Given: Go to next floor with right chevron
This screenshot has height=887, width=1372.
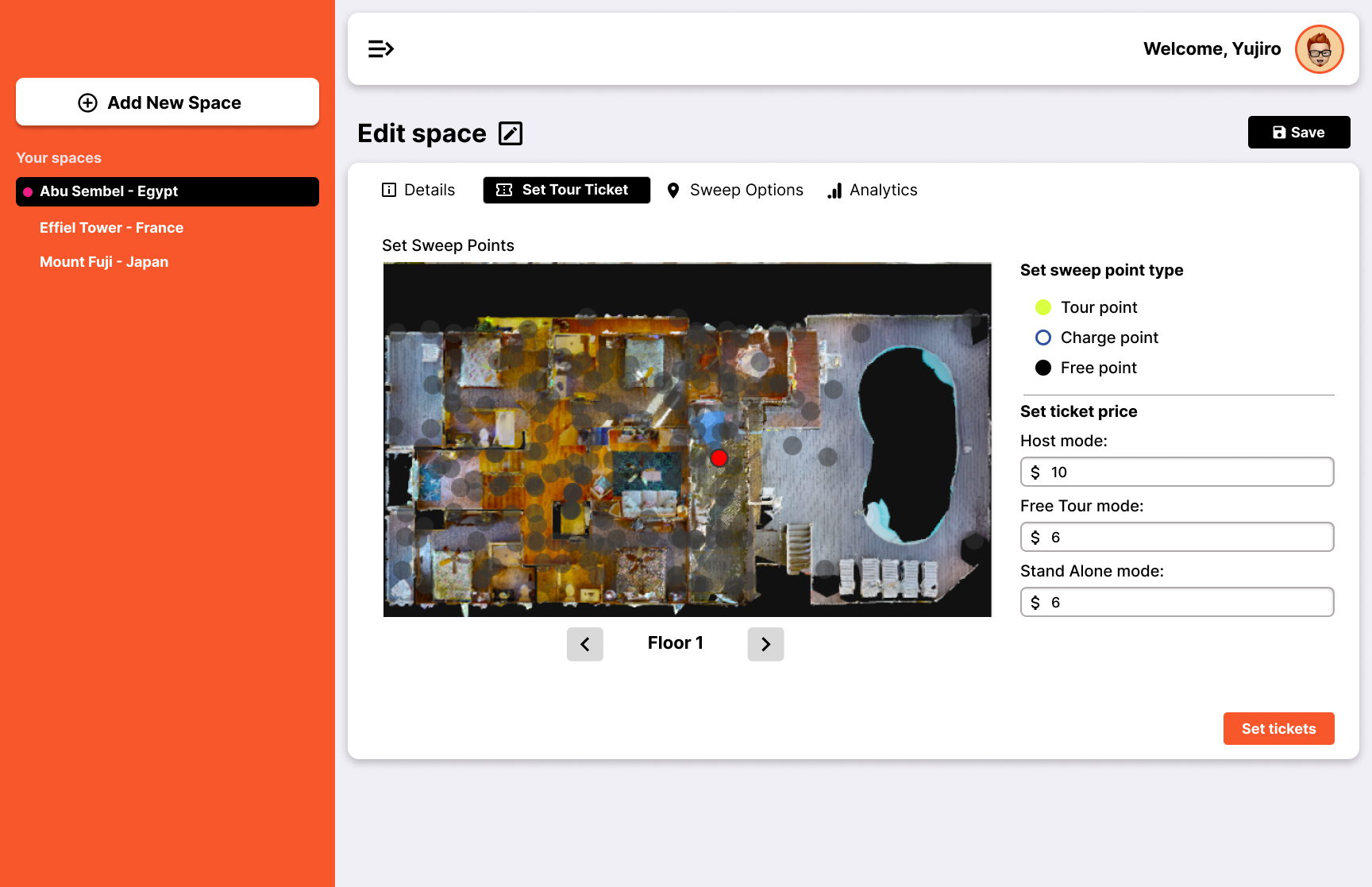Looking at the screenshot, I should (x=765, y=644).
